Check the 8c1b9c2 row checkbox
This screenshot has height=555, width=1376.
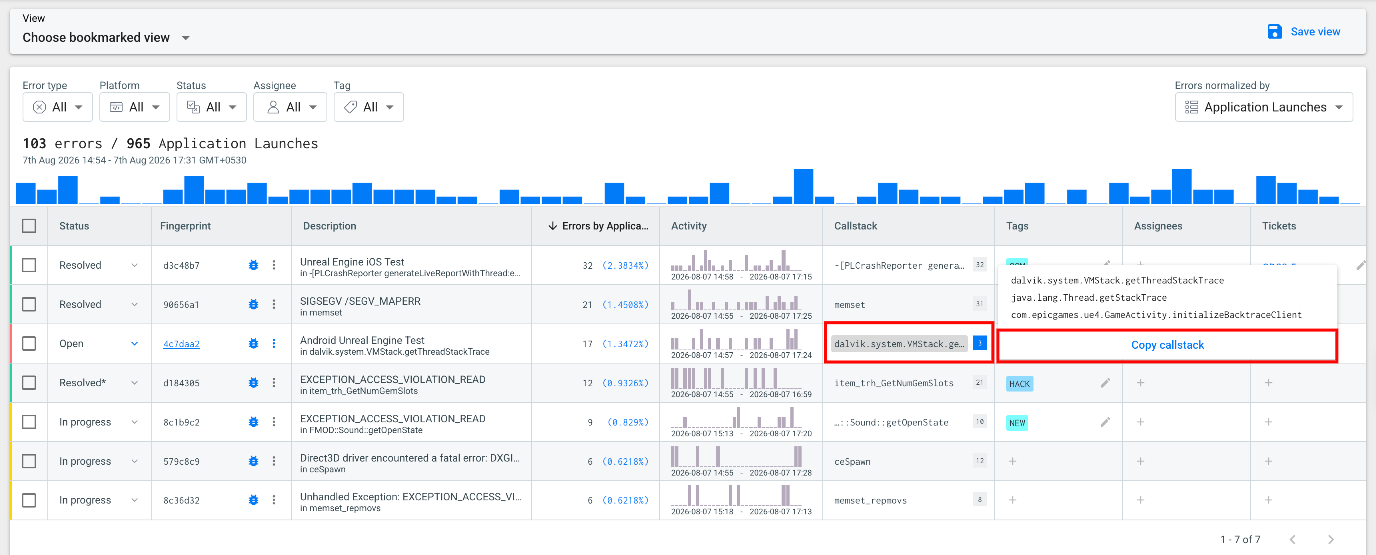[x=29, y=422]
